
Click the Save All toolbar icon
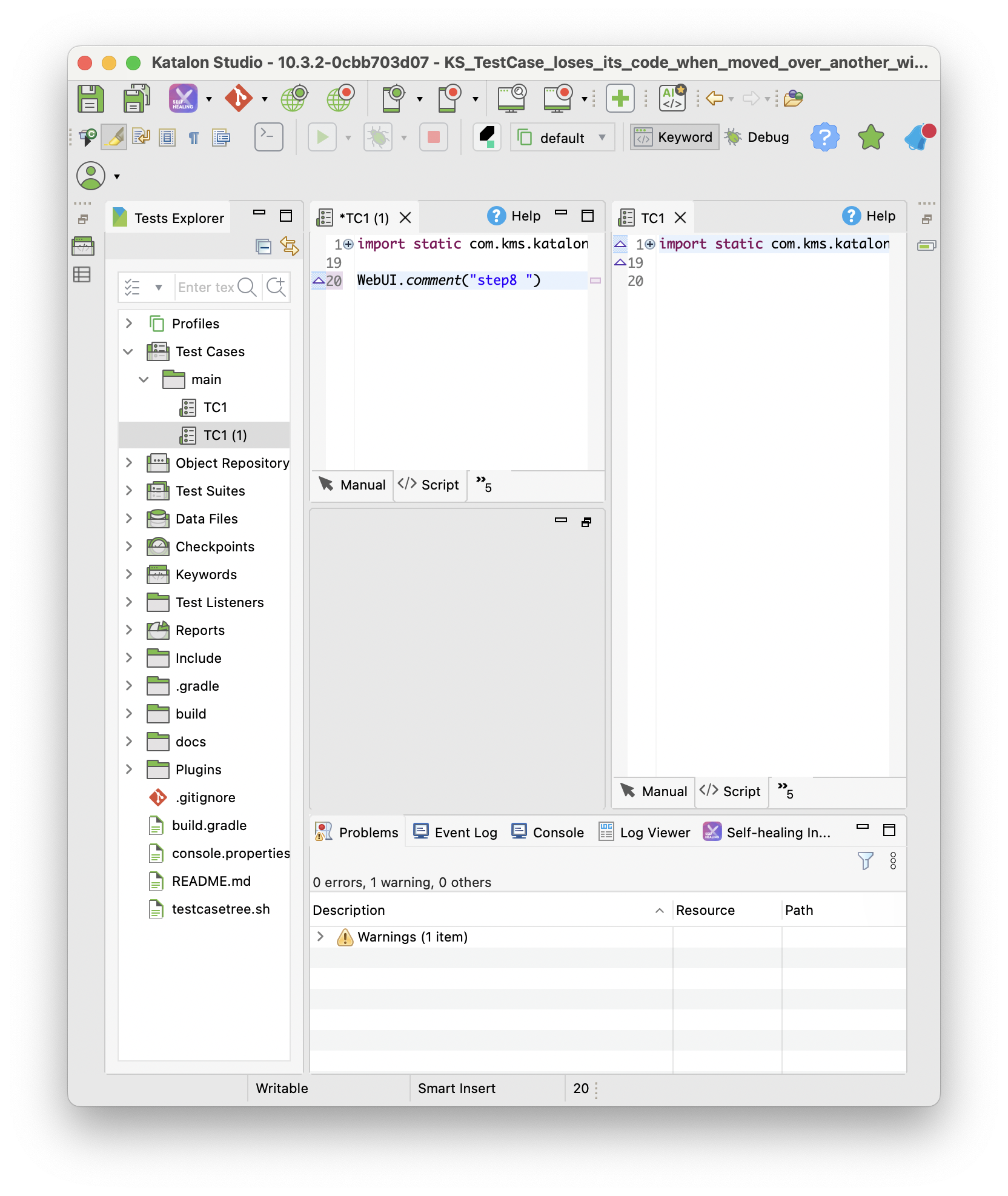click(137, 98)
